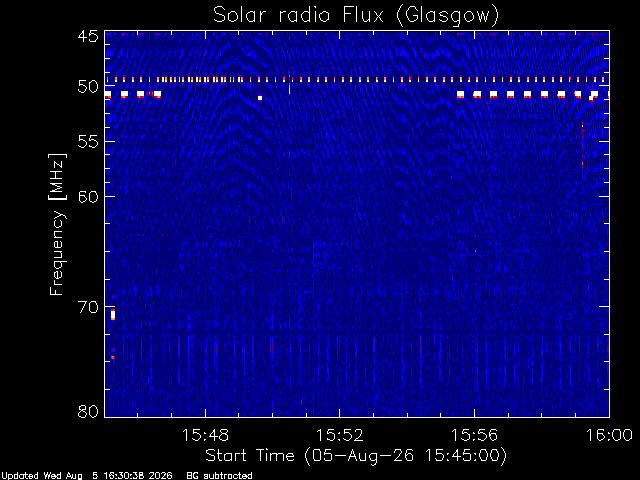Screen dimensions: 640x480
Task: Click the isolated white spot near 15:49:30
Action: coord(260,98)
